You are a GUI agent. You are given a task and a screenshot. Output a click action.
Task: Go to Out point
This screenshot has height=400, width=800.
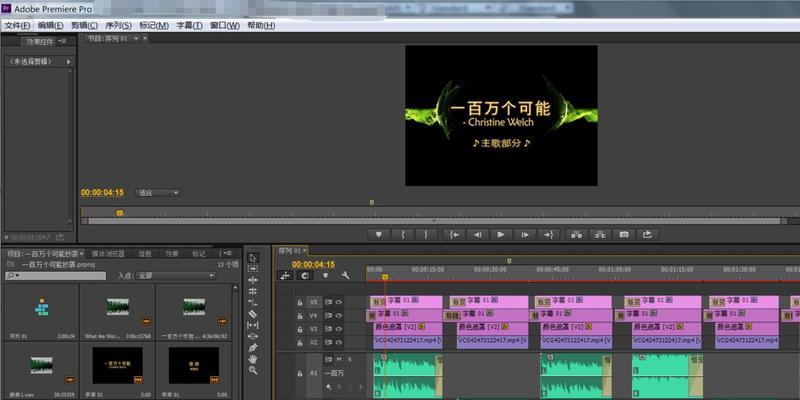[548, 235]
